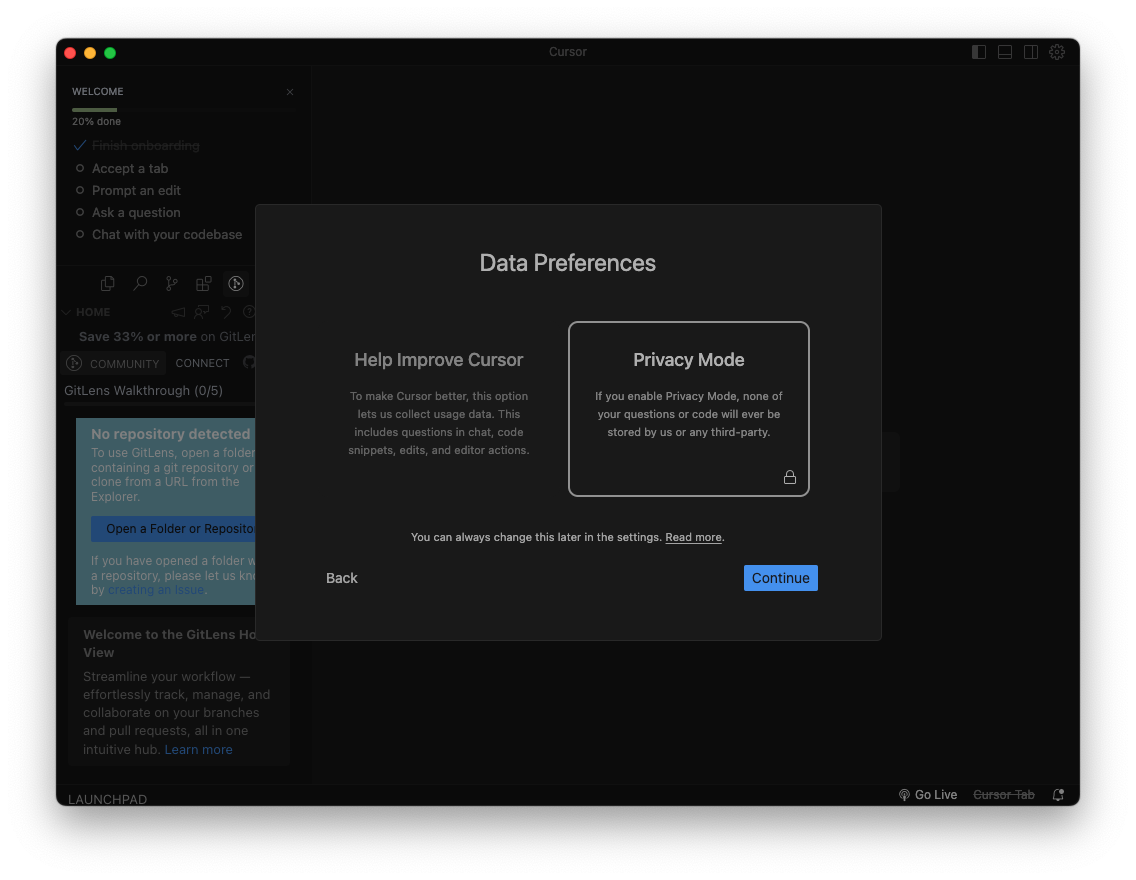The image size is (1136, 880).
Task: Click the GitLens icon beside COMMUNITY
Action: (x=74, y=363)
